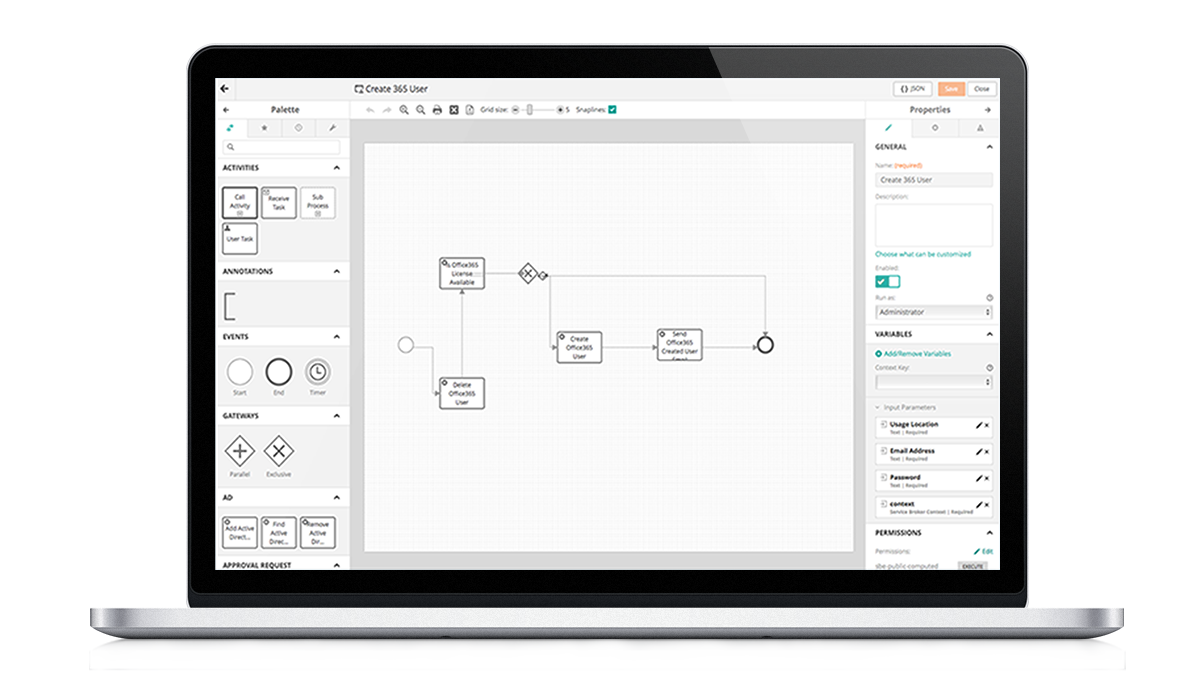Image resolution: width=1200 pixels, height=690 pixels.
Task: Remove the Password input parameter
Action: pyautogui.click(x=987, y=478)
